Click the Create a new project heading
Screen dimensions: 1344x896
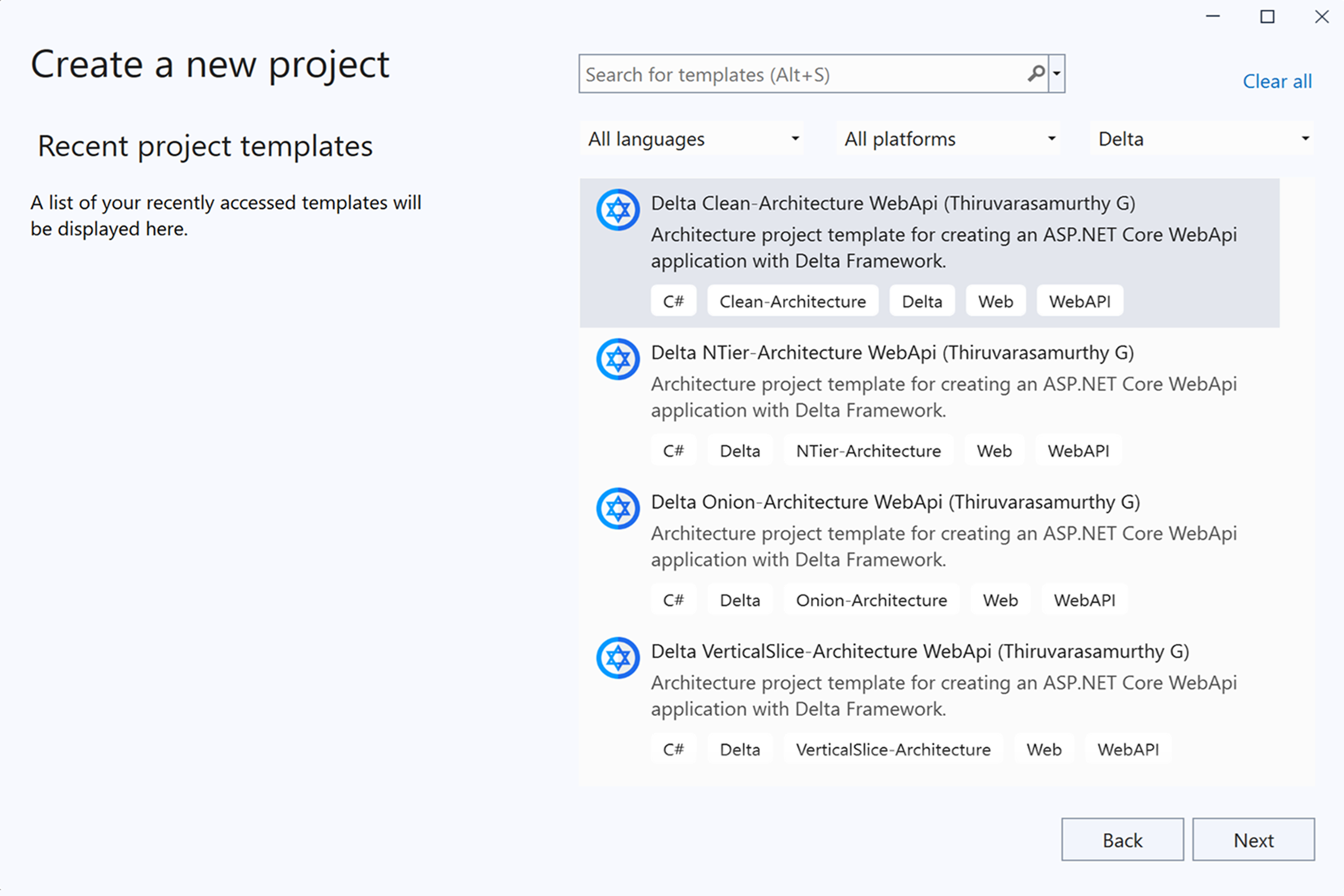pos(210,64)
